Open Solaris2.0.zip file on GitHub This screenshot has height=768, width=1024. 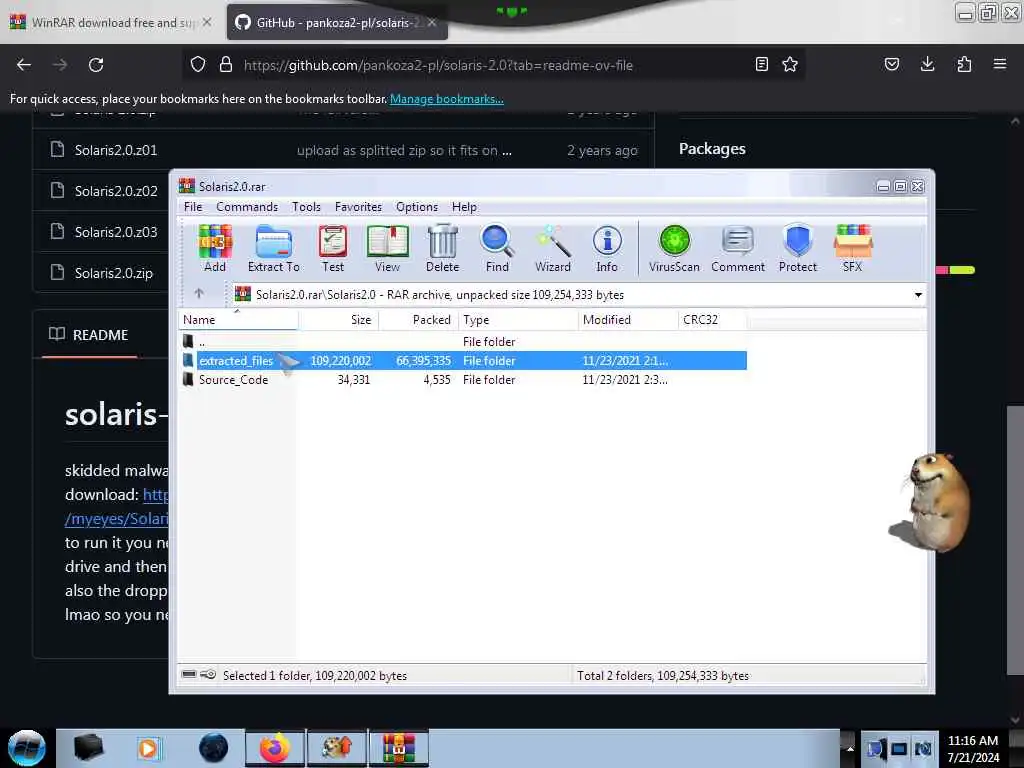pos(114,273)
